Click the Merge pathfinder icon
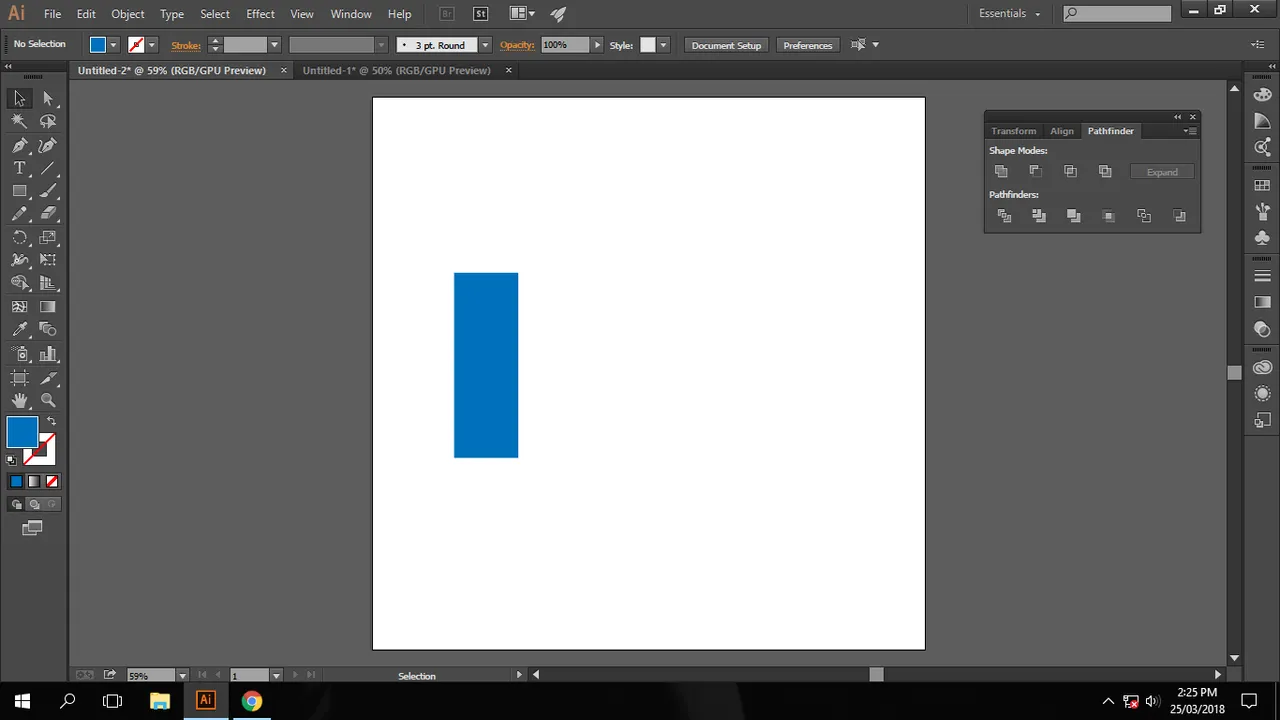1280x720 pixels. click(1074, 216)
